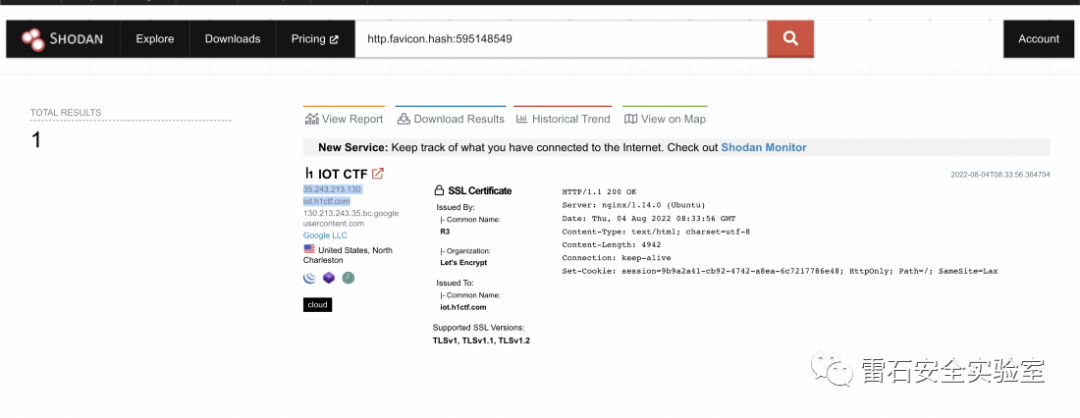Click the Historical Trend bar chart icon
This screenshot has height=418, width=1080.
tap(521, 119)
